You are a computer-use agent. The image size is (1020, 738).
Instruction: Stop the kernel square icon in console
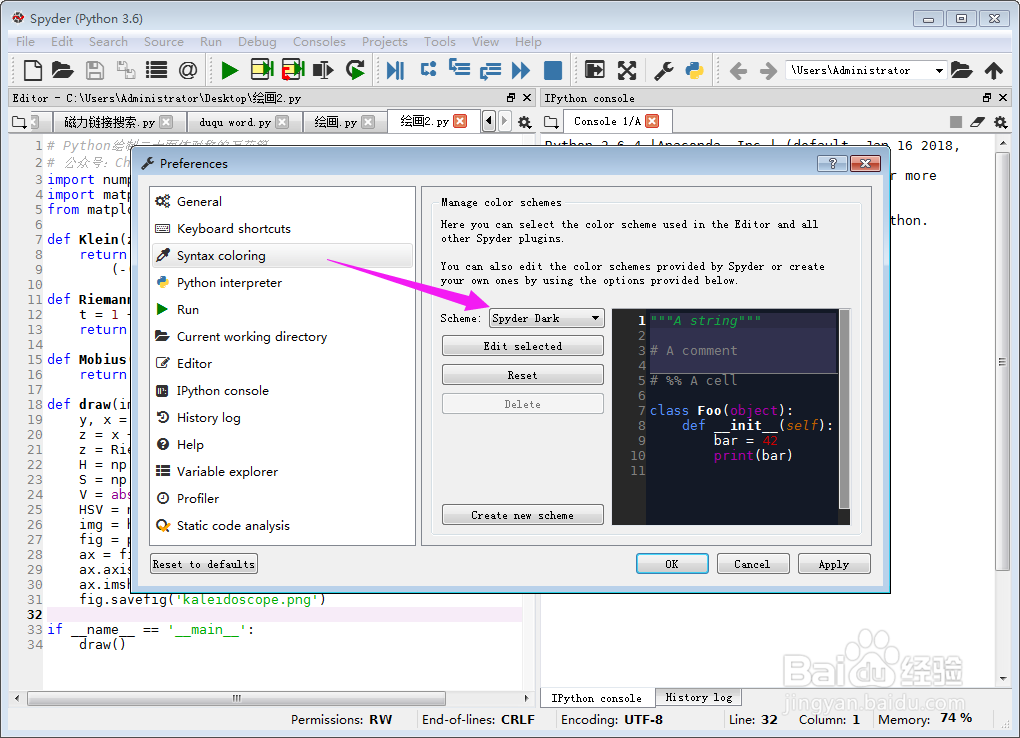956,122
